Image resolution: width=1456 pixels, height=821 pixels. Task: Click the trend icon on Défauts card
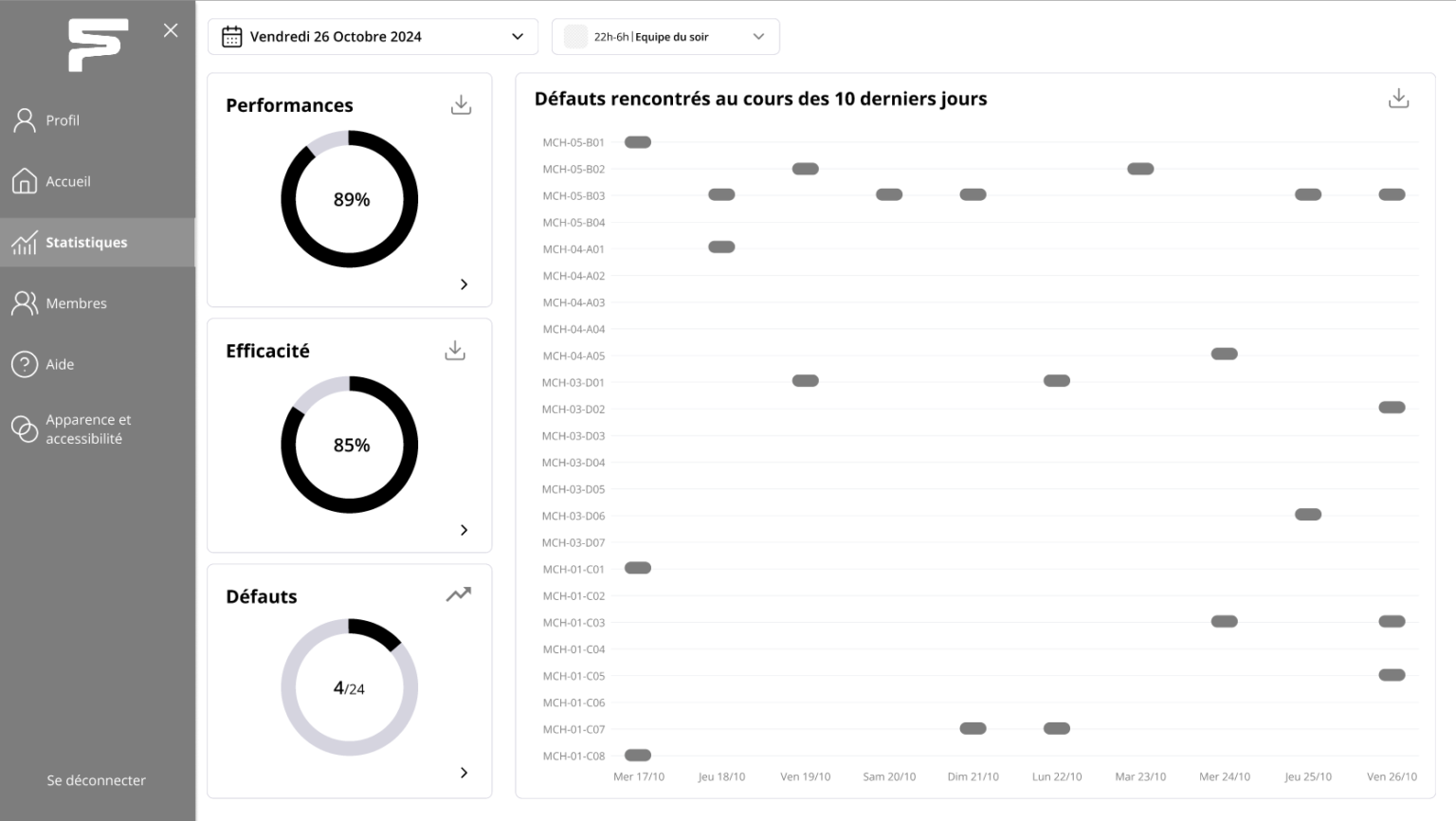(x=459, y=594)
